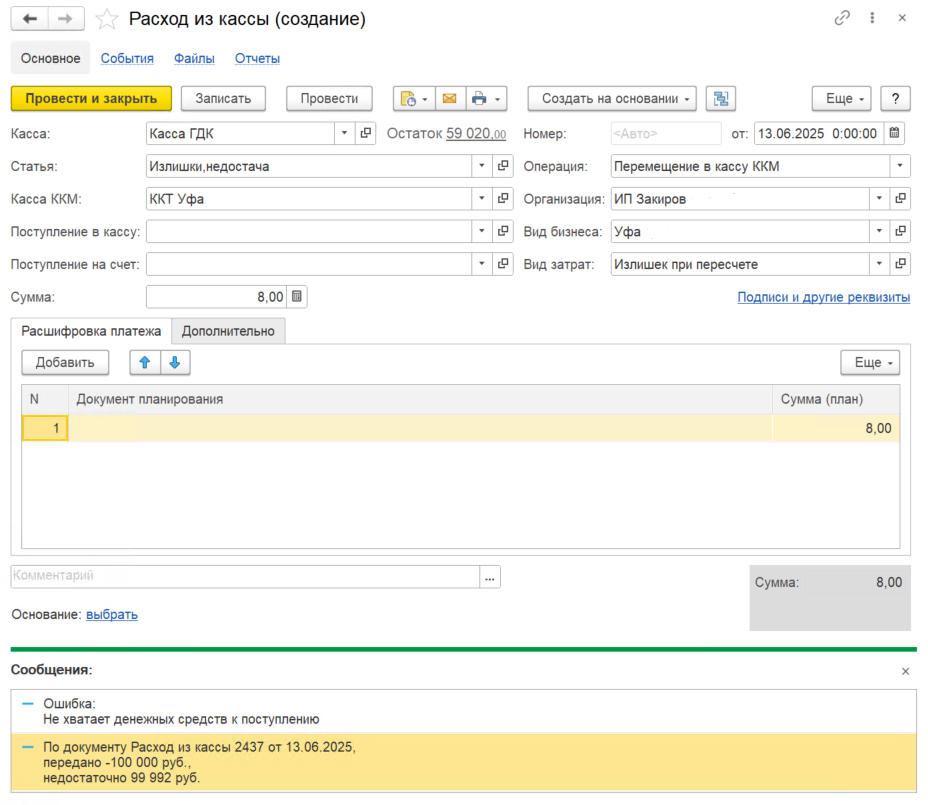
Task: Save document with Записать button
Action: point(223,99)
